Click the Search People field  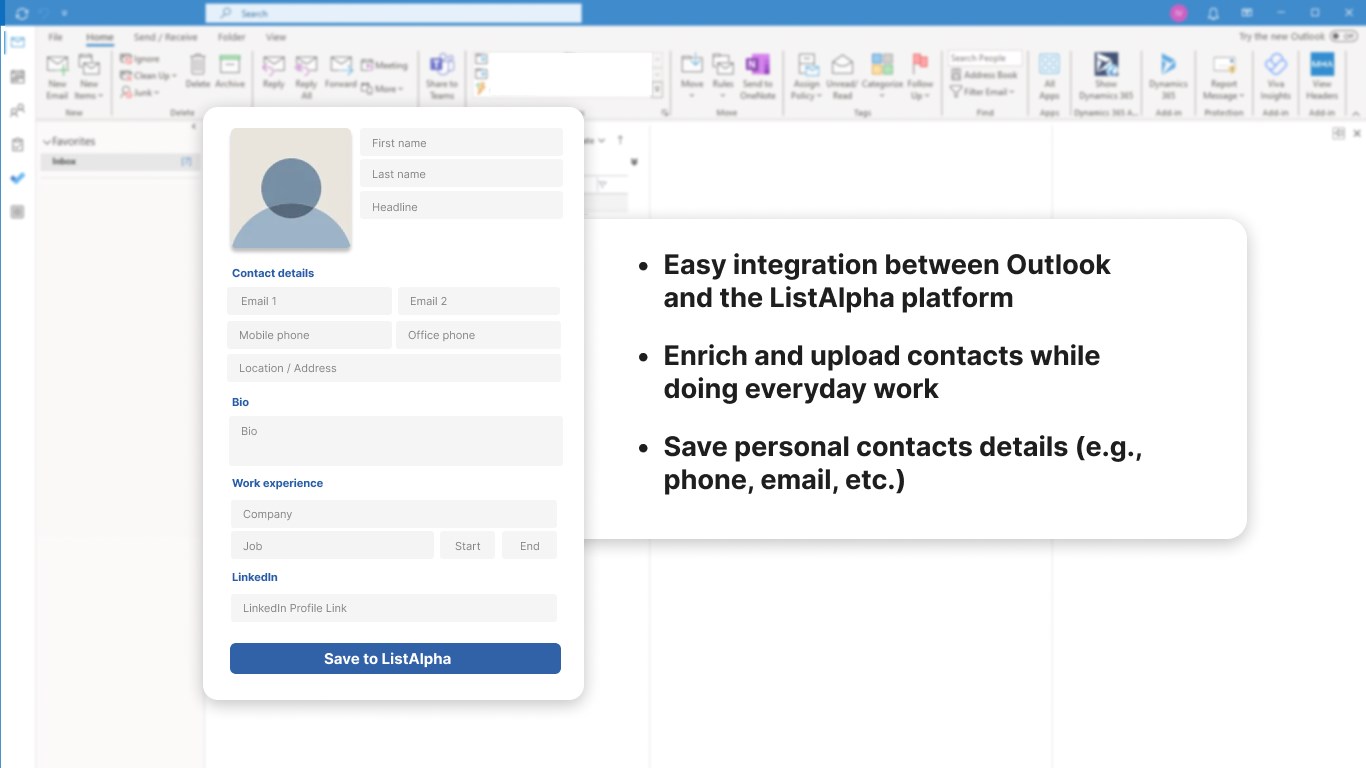pyautogui.click(x=985, y=59)
